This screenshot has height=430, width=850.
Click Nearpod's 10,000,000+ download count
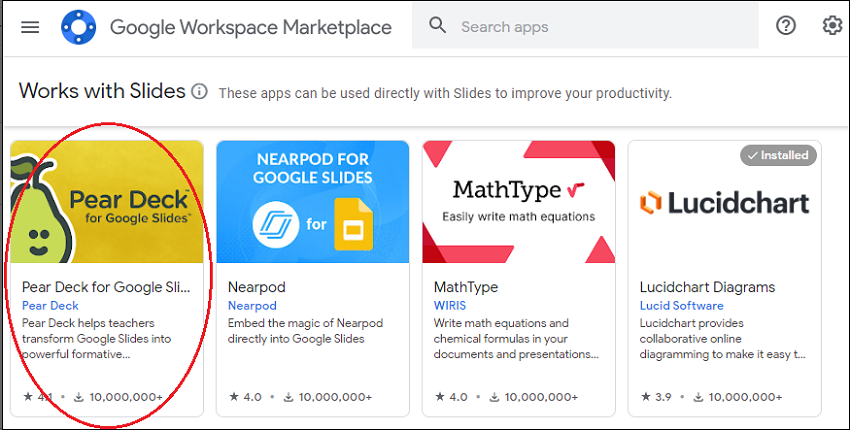tap(328, 397)
